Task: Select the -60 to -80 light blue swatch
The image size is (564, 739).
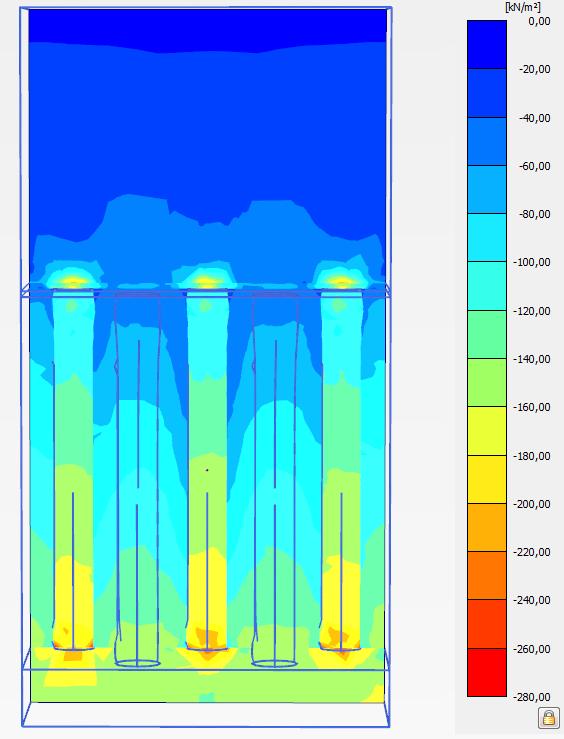Action: coord(487,189)
